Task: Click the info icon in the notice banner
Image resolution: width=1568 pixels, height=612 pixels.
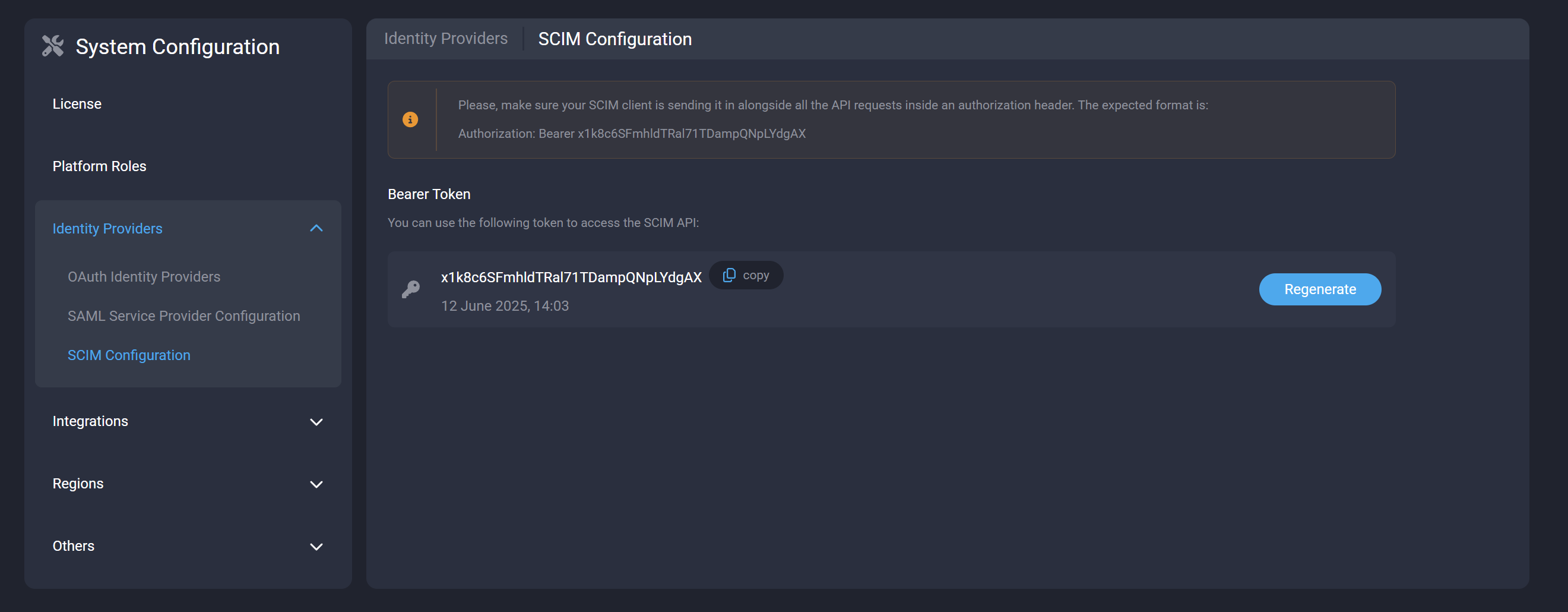Action: [x=410, y=119]
